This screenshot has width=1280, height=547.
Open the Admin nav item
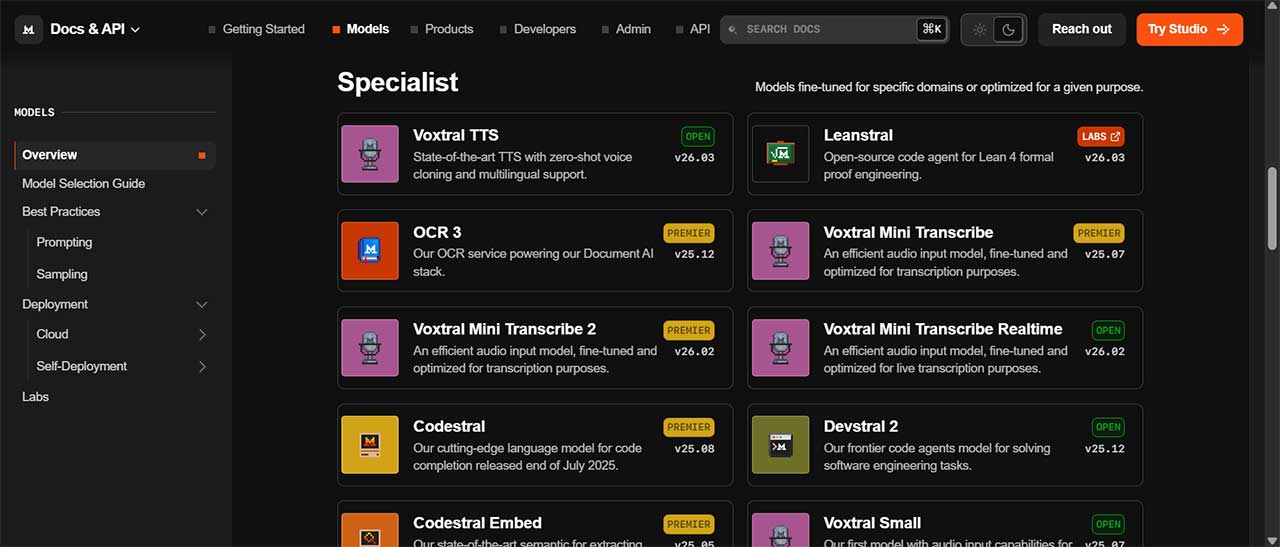[x=626, y=29]
